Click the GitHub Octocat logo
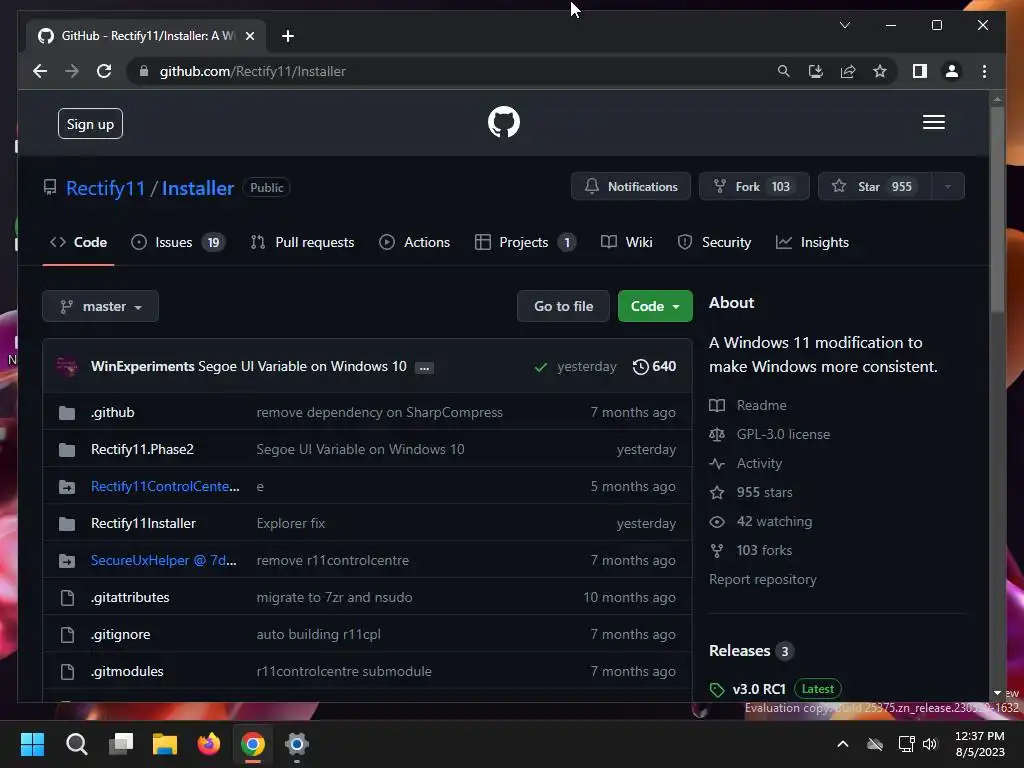1024x768 pixels. point(504,122)
